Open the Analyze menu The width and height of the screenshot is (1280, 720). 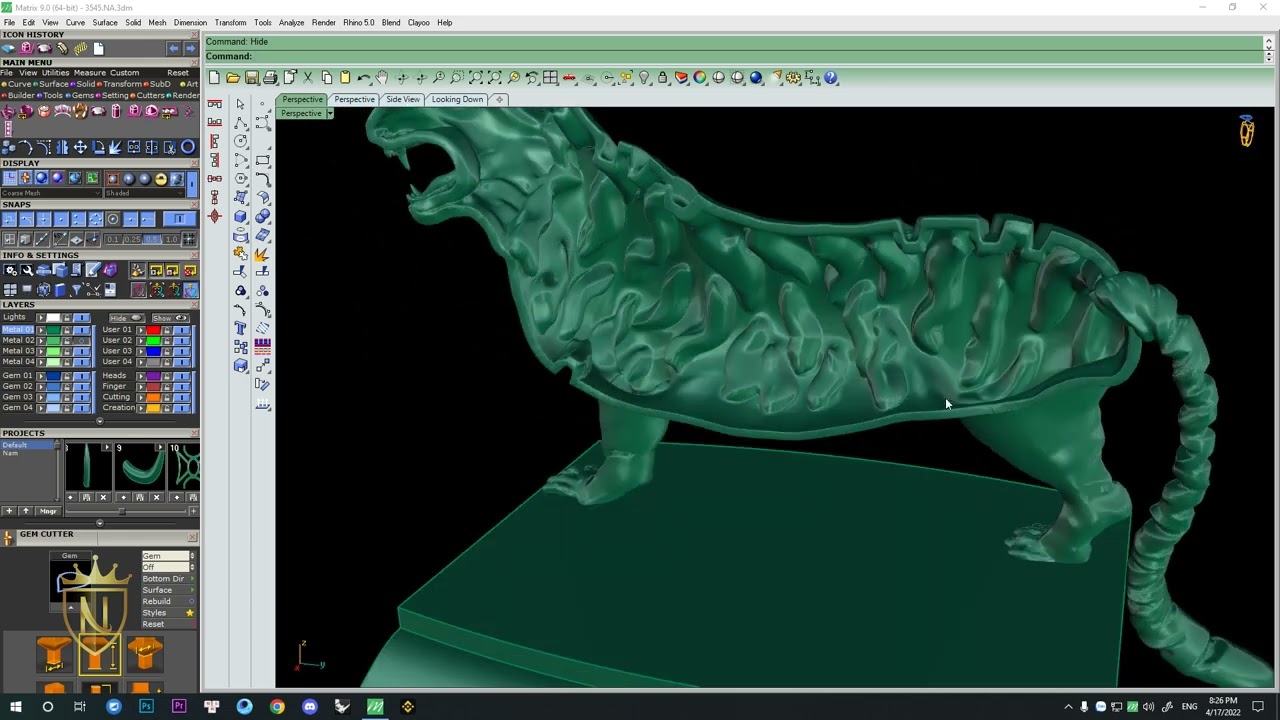(291, 22)
